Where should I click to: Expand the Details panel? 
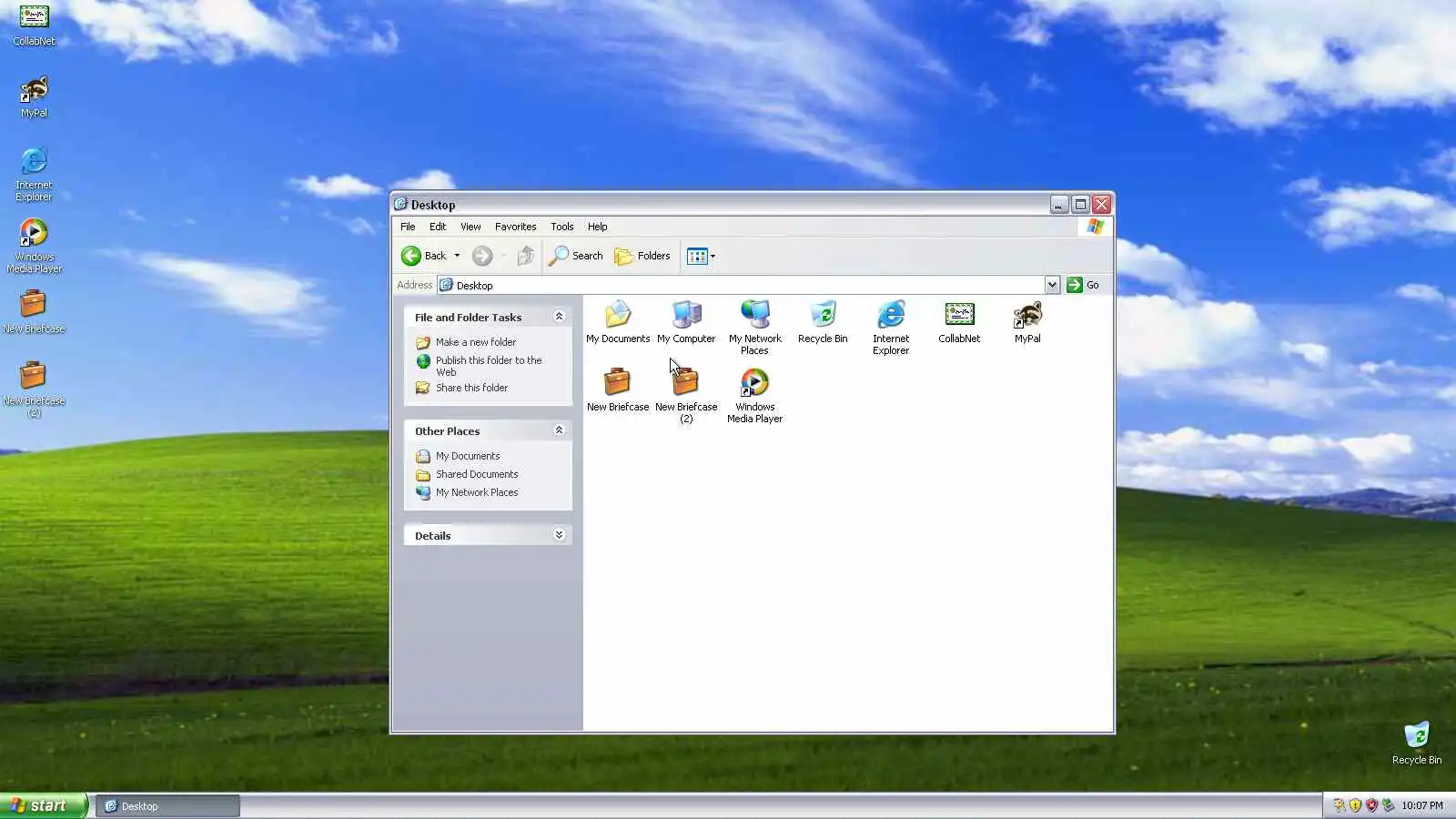click(559, 535)
